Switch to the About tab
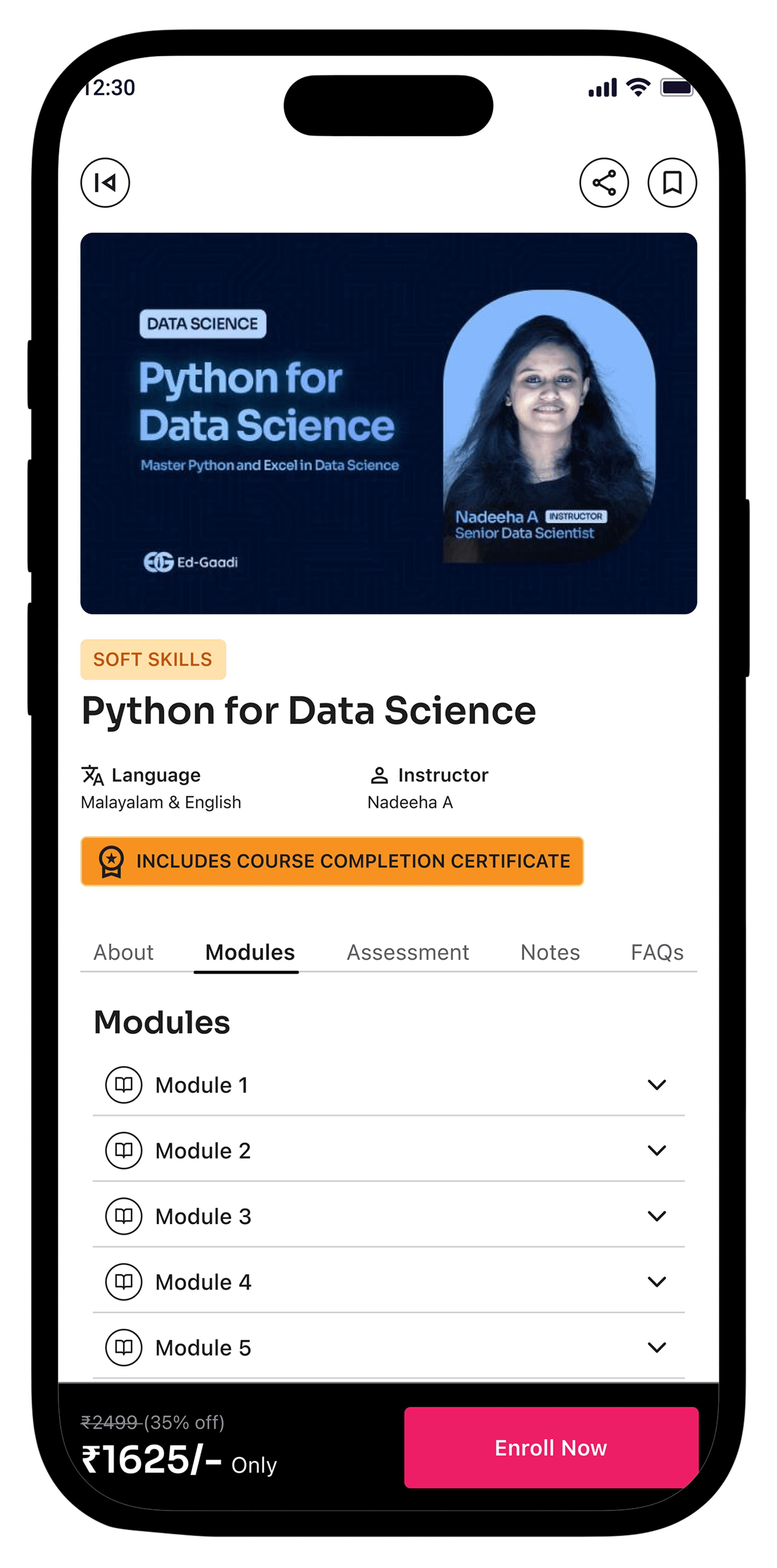 (124, 952)
